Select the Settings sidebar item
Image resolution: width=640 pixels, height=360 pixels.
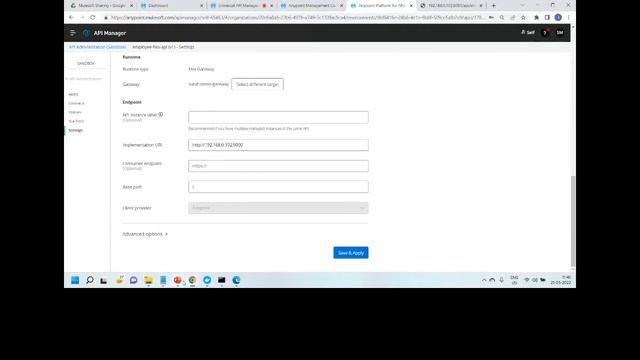click(x=76, y=130)
